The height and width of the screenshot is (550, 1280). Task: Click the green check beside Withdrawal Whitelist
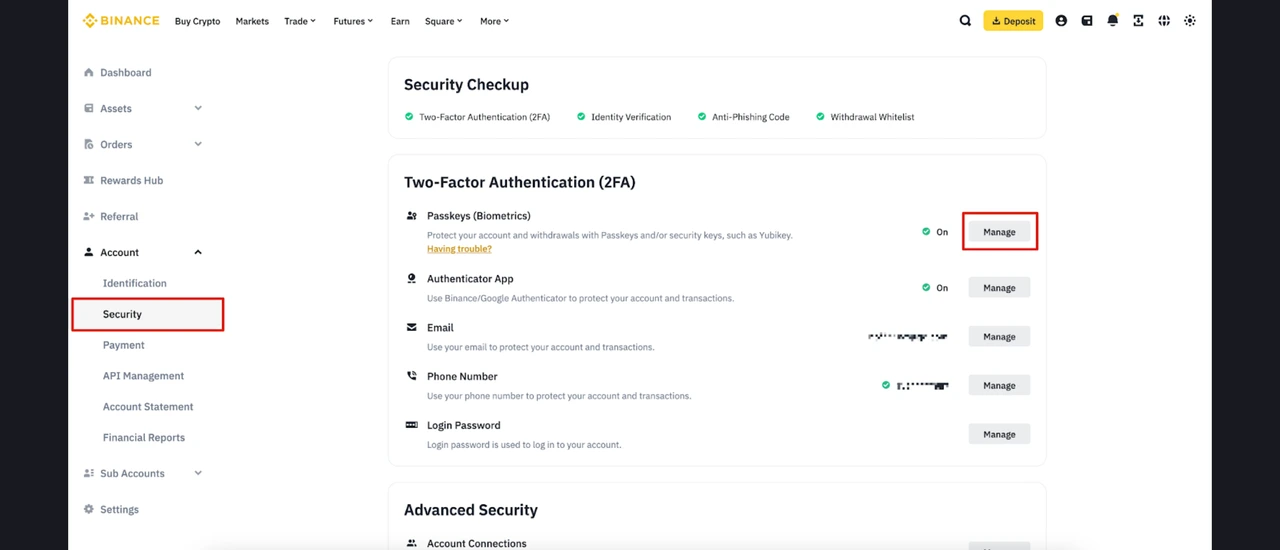point(820,117)
